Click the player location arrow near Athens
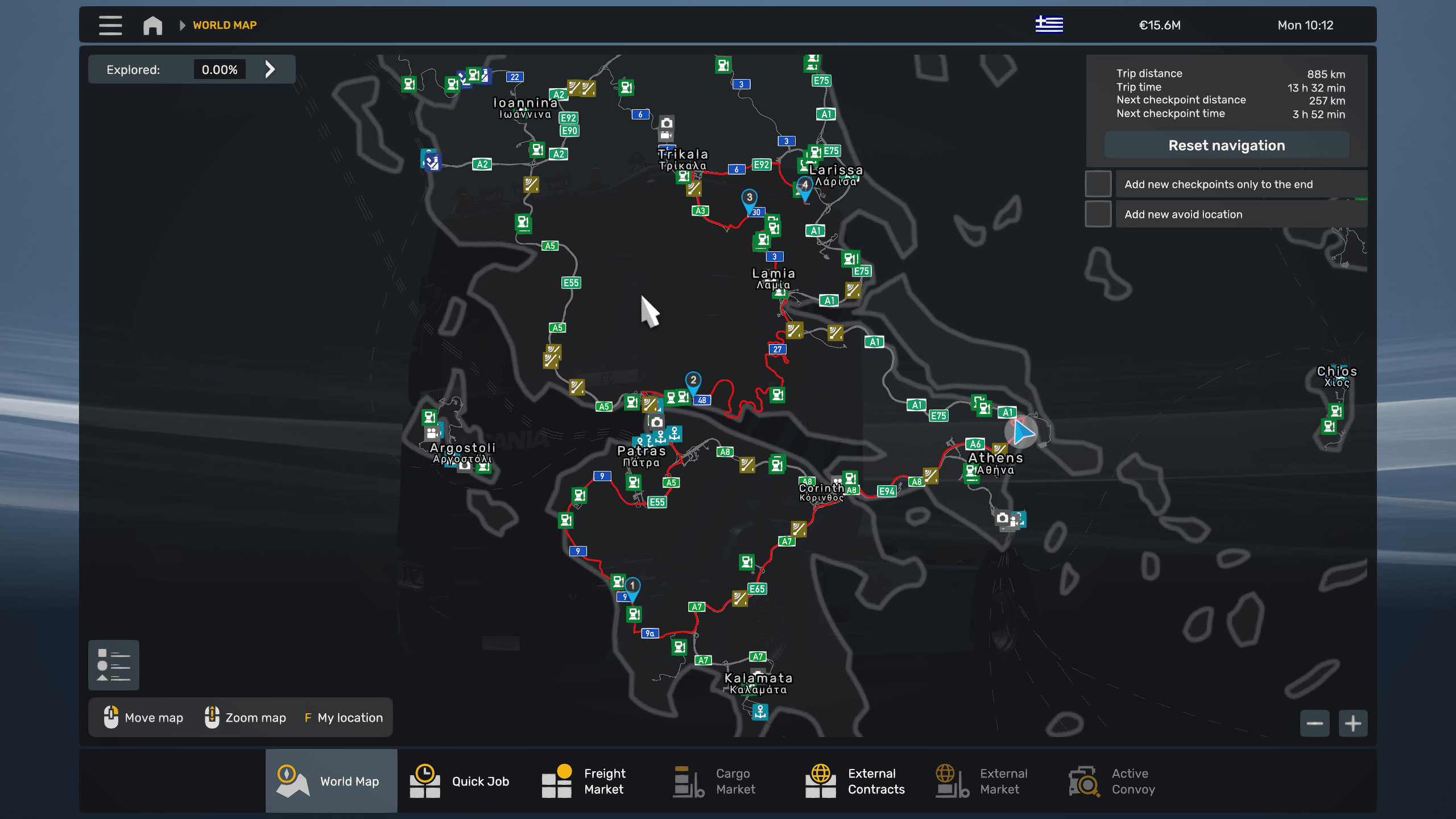 coord(1021,433)
